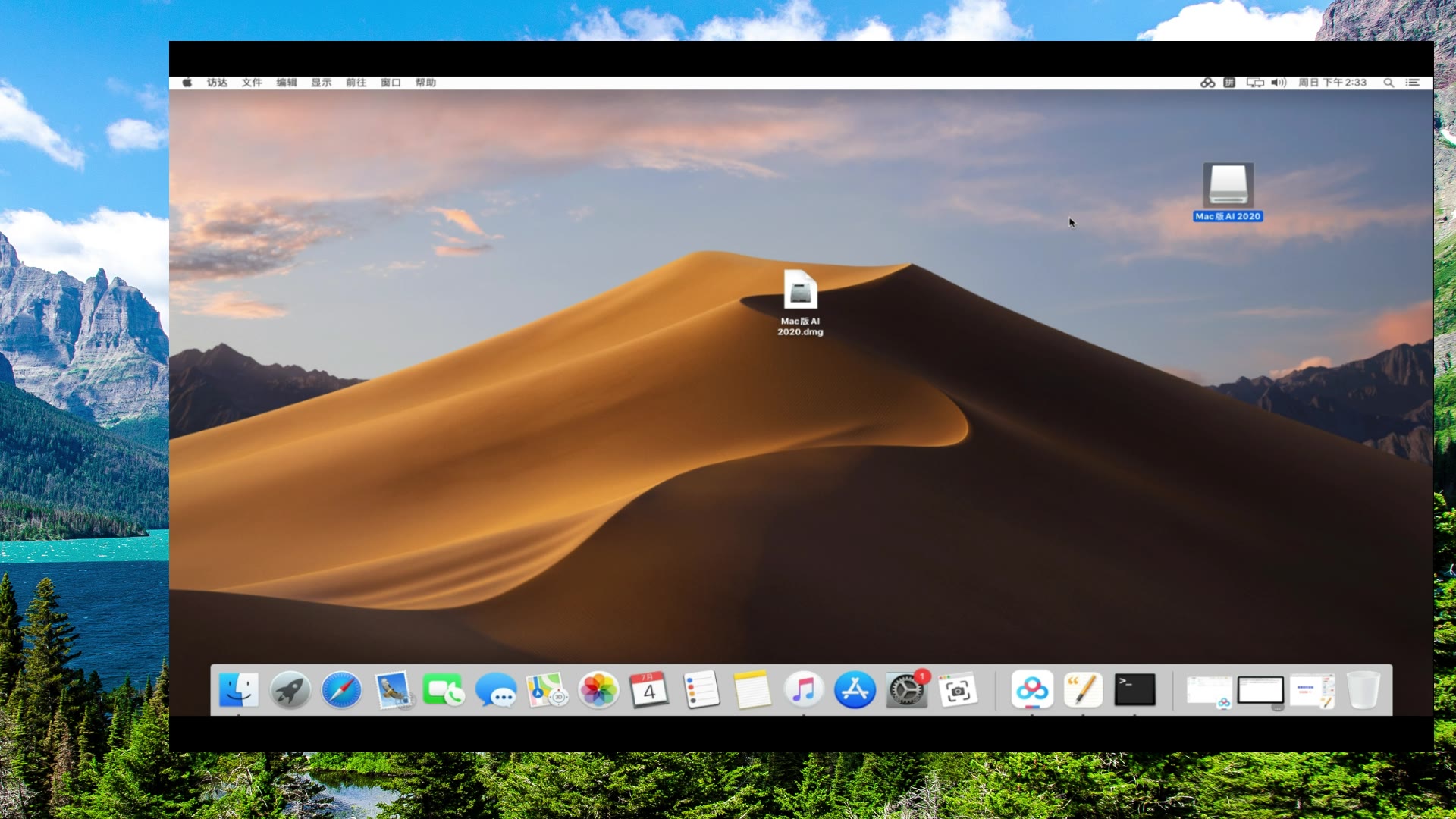Open System Preferences with badge 1
Viewport: 1456px width, 819px height.
point(907,690)
